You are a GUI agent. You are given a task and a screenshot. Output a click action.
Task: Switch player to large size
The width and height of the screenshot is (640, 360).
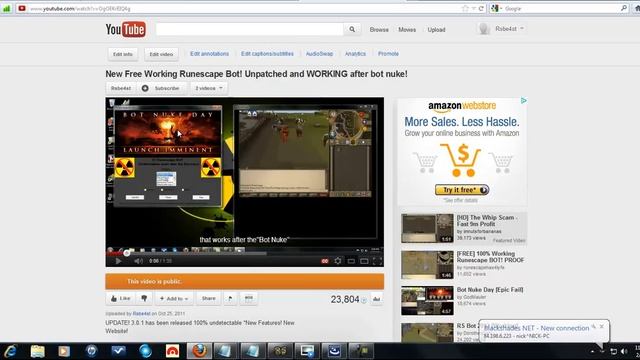(364, 261)
